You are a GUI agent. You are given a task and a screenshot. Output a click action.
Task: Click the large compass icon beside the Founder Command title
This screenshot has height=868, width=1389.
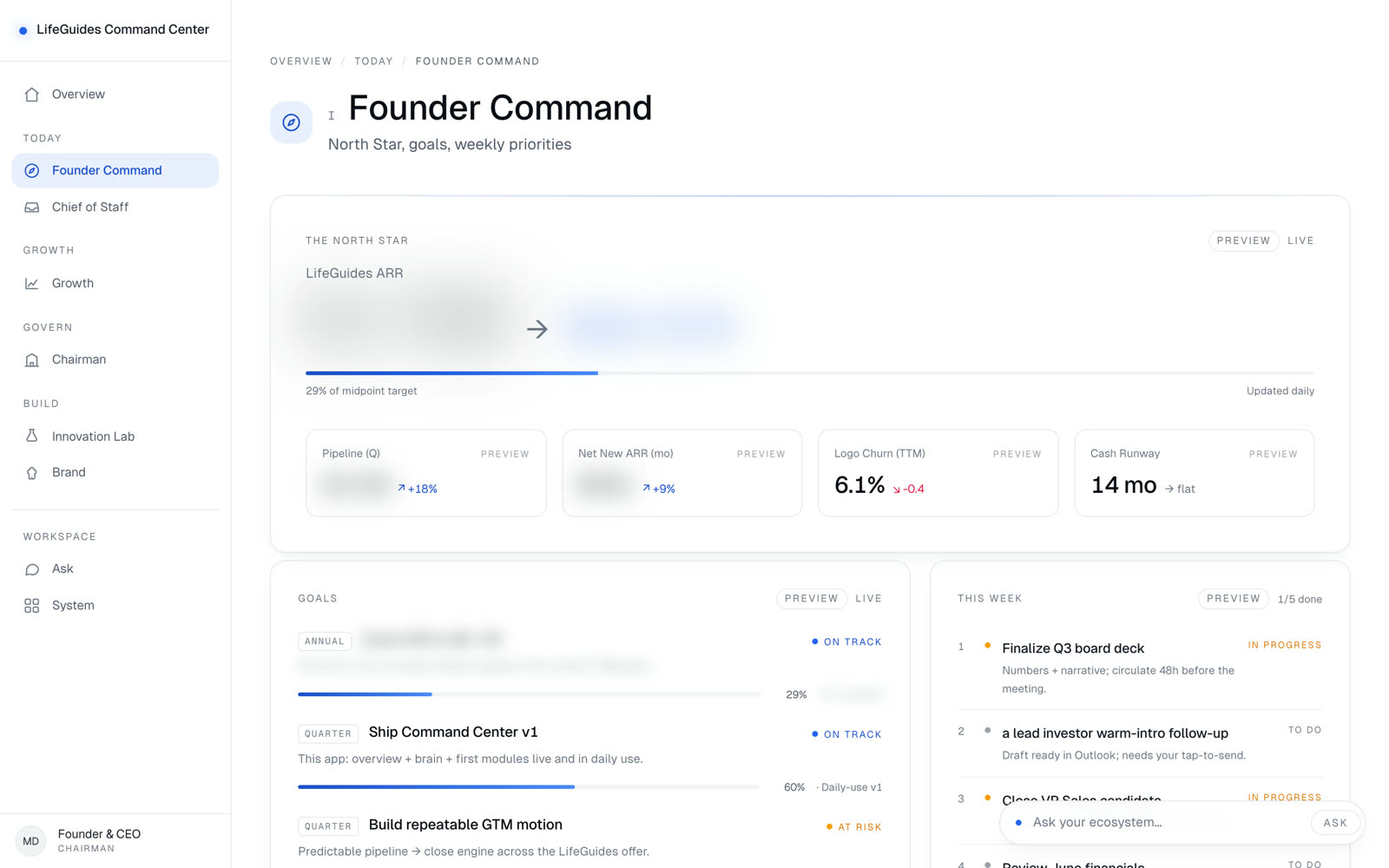click(x=292, y=122)
